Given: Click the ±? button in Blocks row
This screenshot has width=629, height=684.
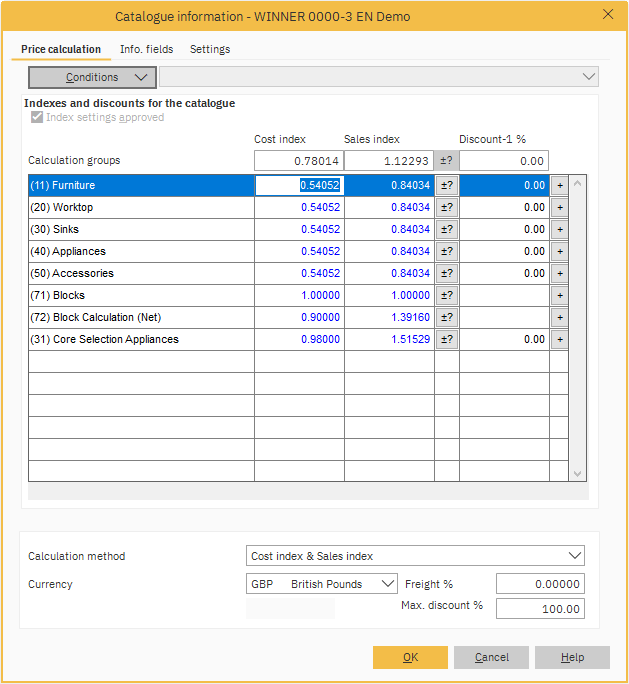Looking at the screenshot, I should (447, 295).
